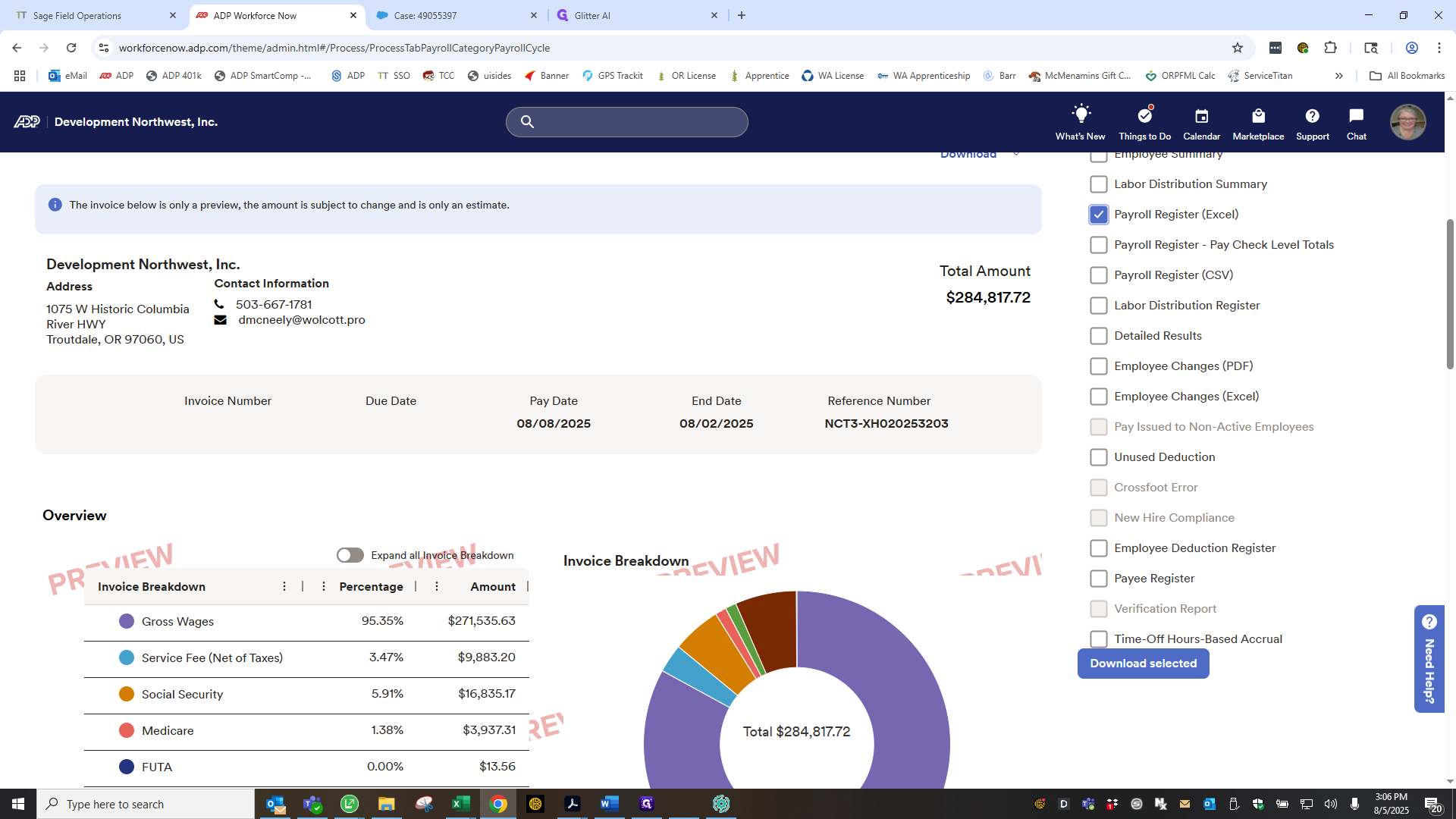Open a new browser tab

click(742, 15)
